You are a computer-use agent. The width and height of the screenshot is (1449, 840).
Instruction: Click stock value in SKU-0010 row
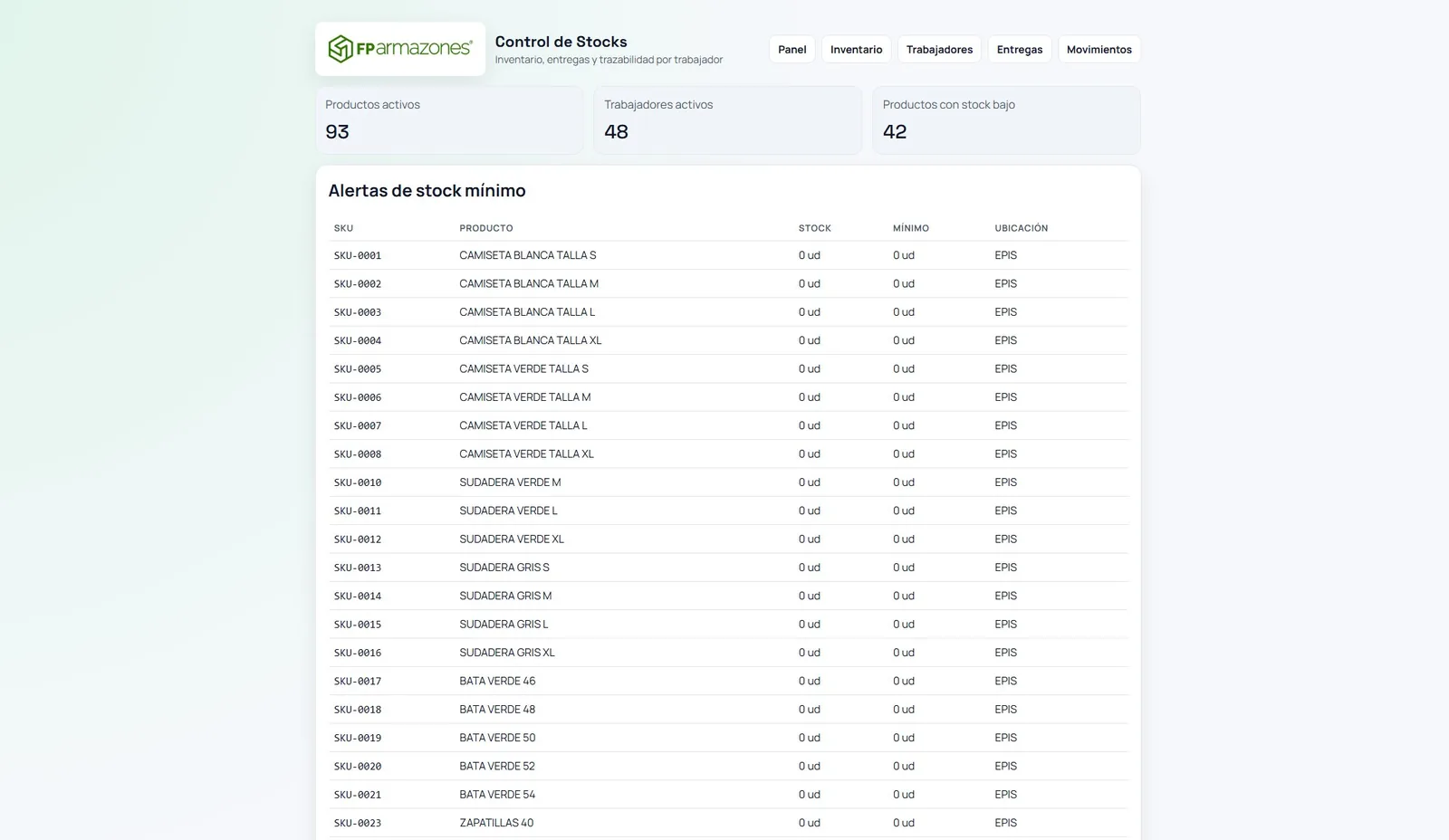809,482
